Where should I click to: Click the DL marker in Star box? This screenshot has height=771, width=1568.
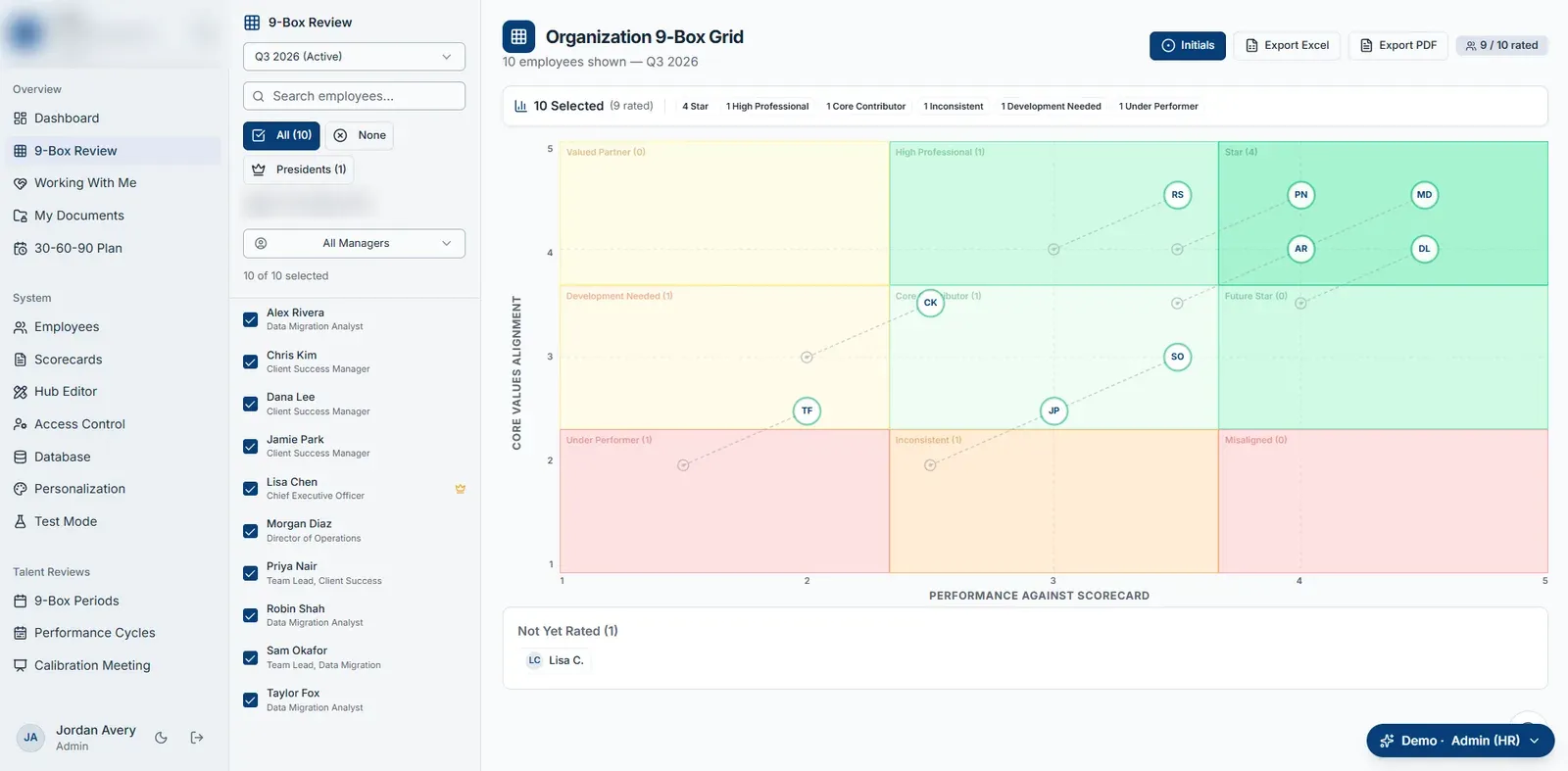point(1424,249)
